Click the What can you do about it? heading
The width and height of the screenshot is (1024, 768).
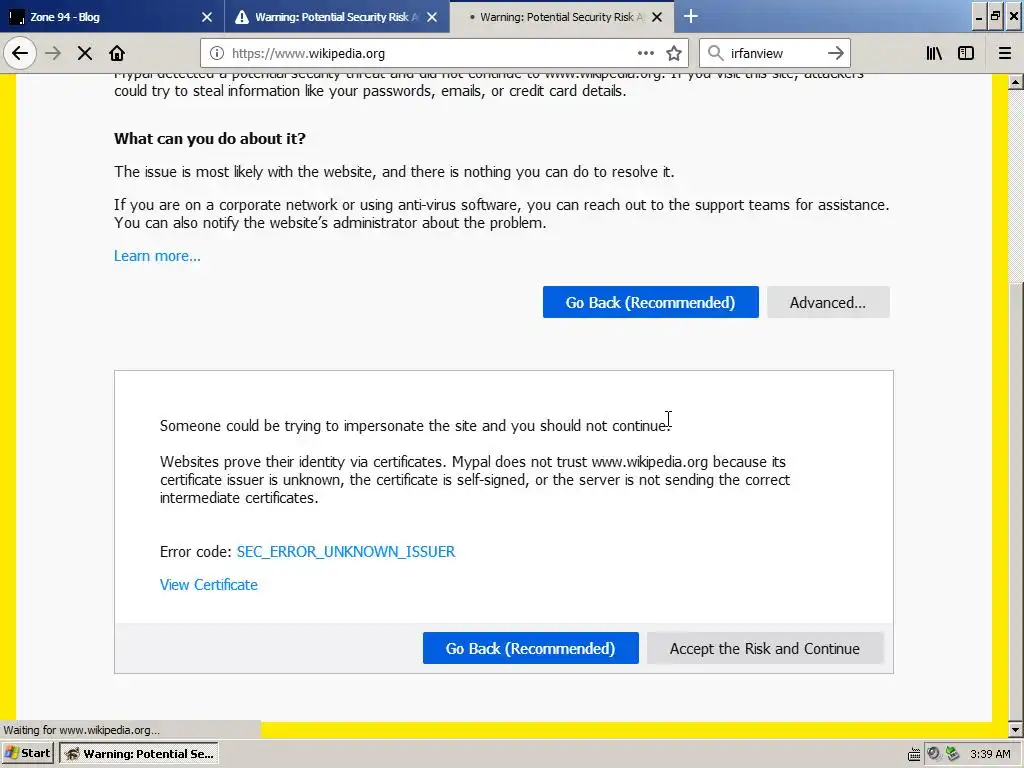tap(210, 138)
